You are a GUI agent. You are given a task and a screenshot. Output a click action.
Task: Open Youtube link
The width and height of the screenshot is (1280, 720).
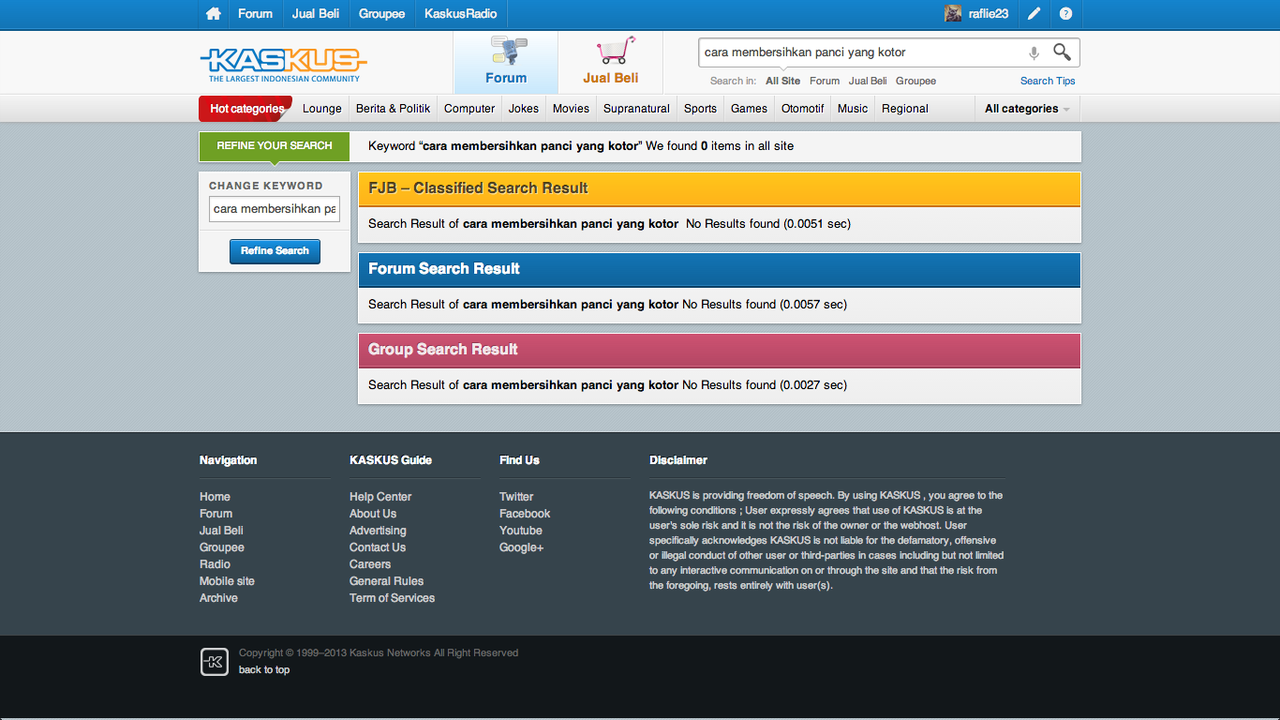click(x=521, y=531)
